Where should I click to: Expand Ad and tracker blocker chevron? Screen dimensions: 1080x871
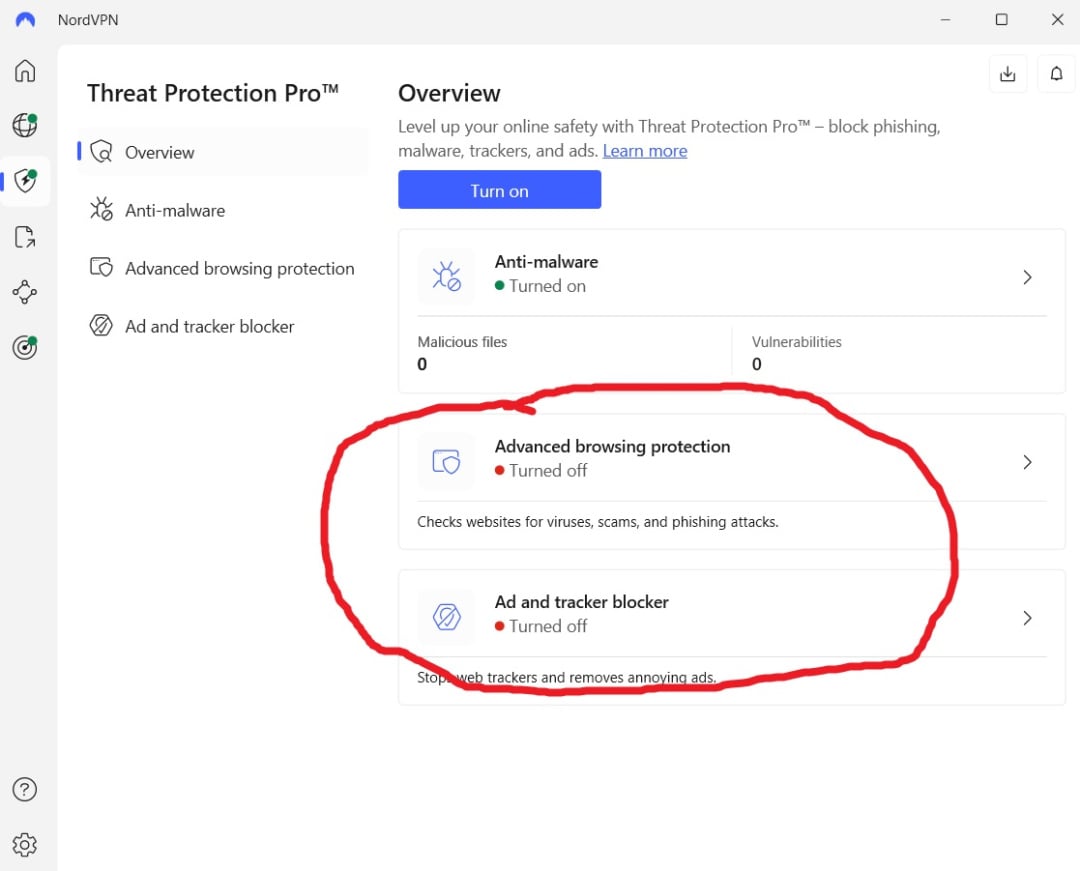[1027, 618]
